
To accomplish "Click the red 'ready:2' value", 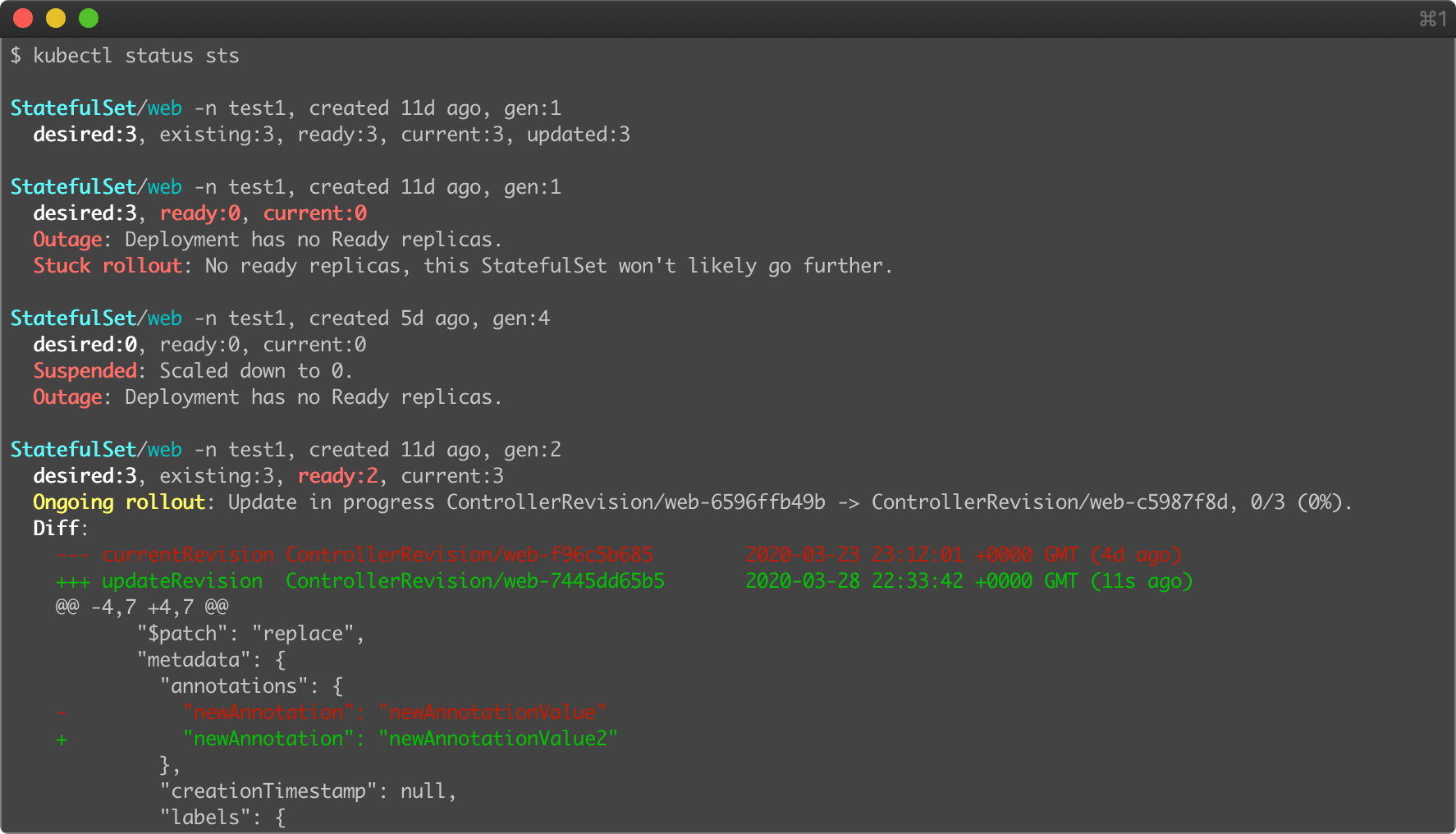I will coord(338,476).
